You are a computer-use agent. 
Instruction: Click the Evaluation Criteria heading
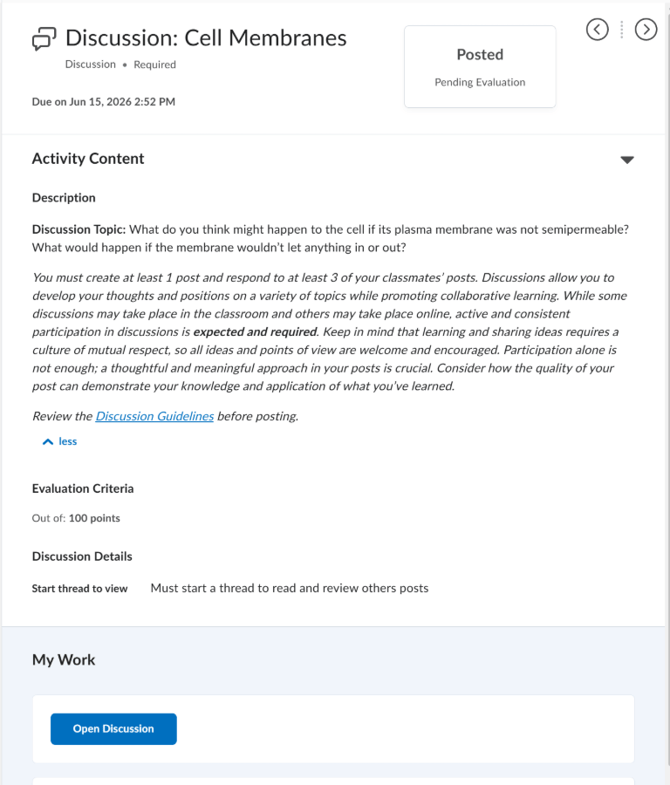[x=83, y=489]
